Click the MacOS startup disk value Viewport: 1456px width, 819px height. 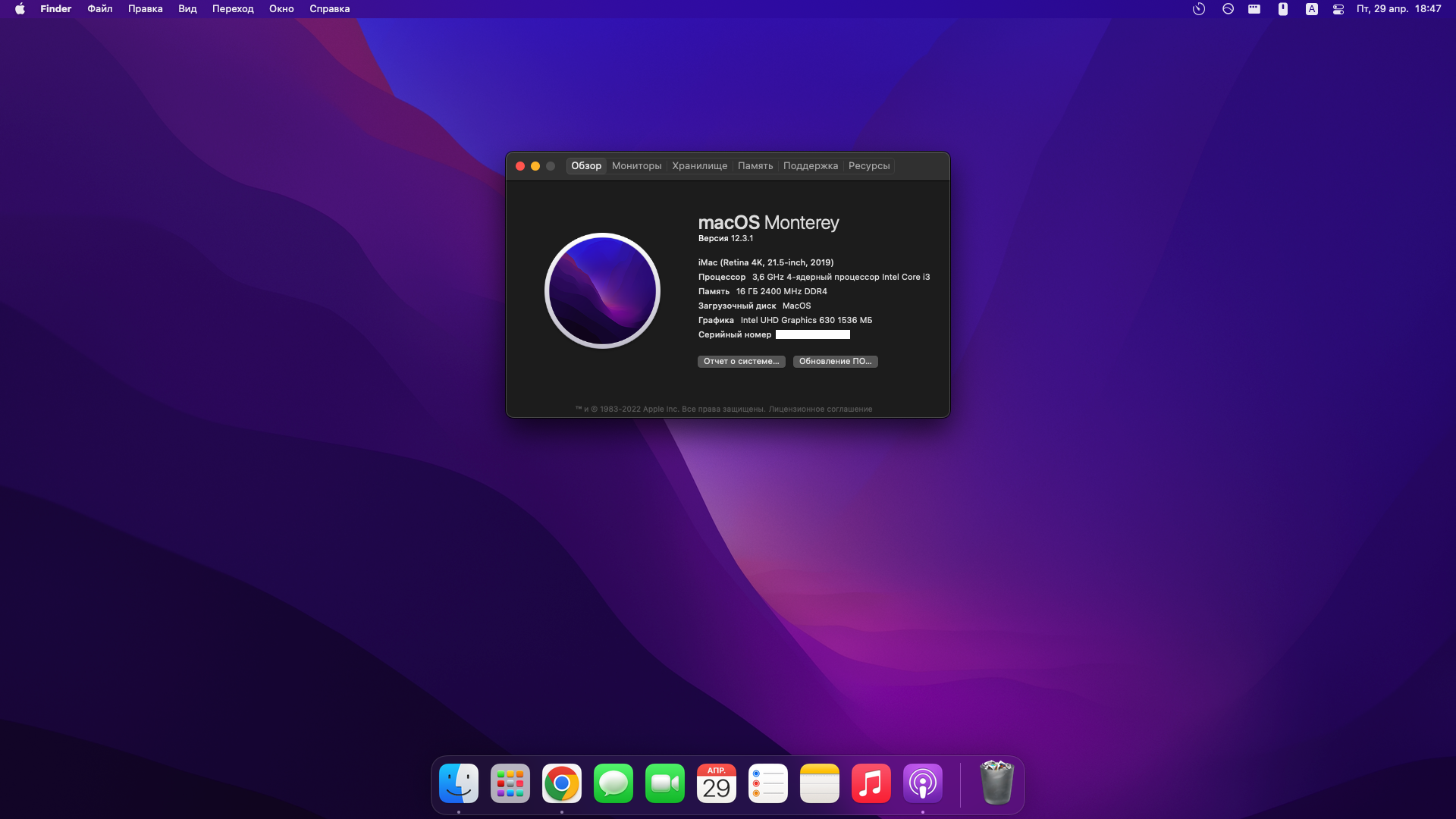[x=797, y=306]
